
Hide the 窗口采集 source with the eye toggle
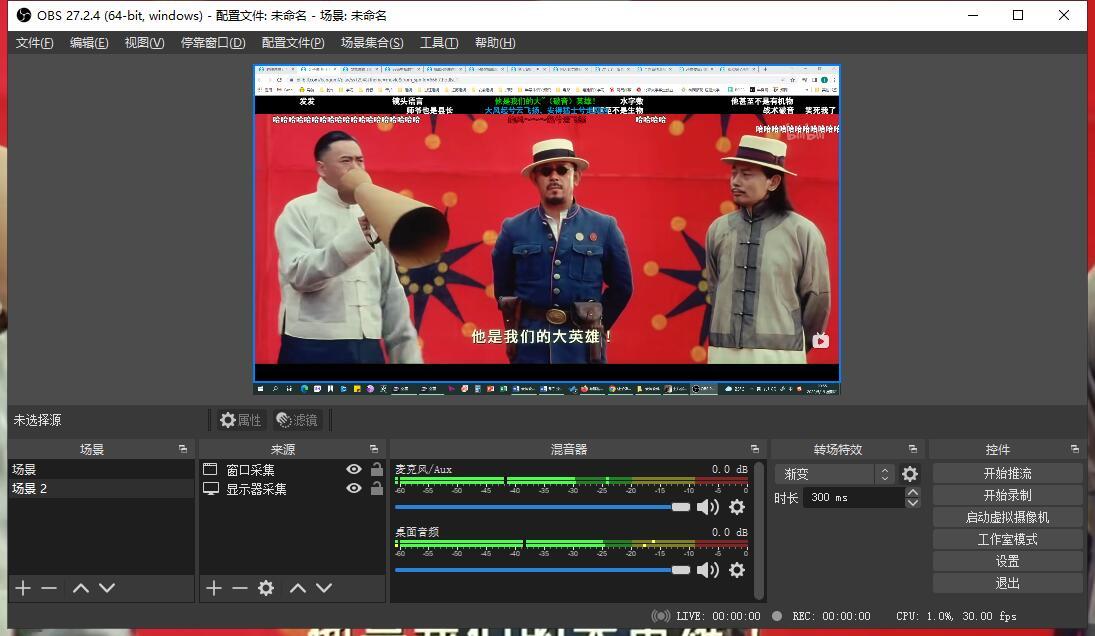tap(353, 468)
